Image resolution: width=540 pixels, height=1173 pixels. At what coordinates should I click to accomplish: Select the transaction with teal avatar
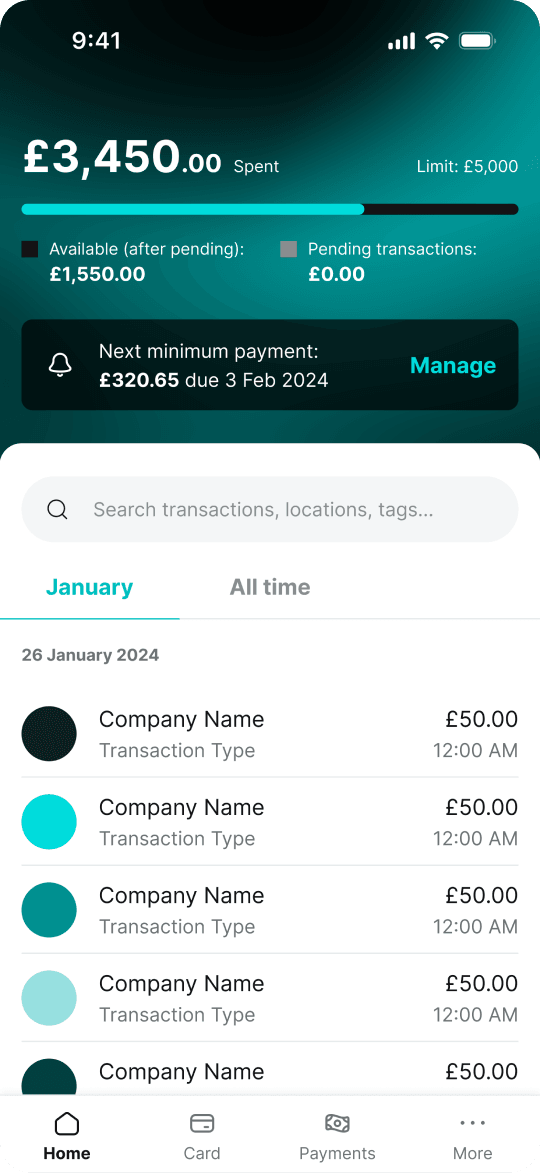270,910
